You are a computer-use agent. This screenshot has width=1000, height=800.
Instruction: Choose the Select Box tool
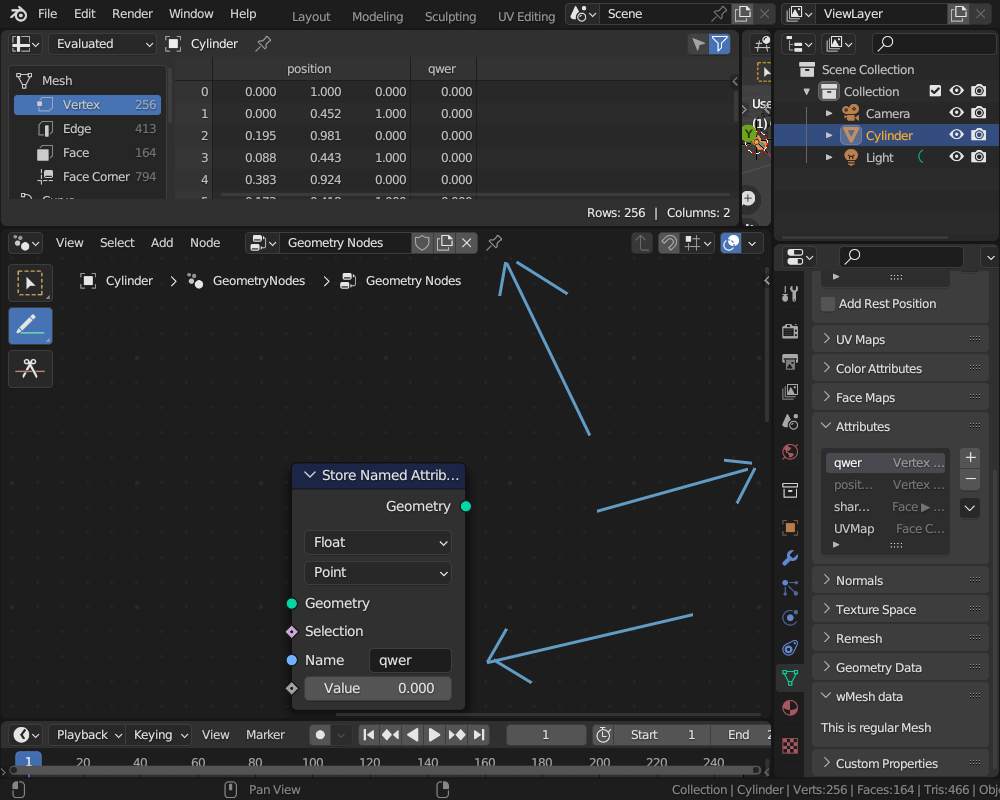point(30,283)
